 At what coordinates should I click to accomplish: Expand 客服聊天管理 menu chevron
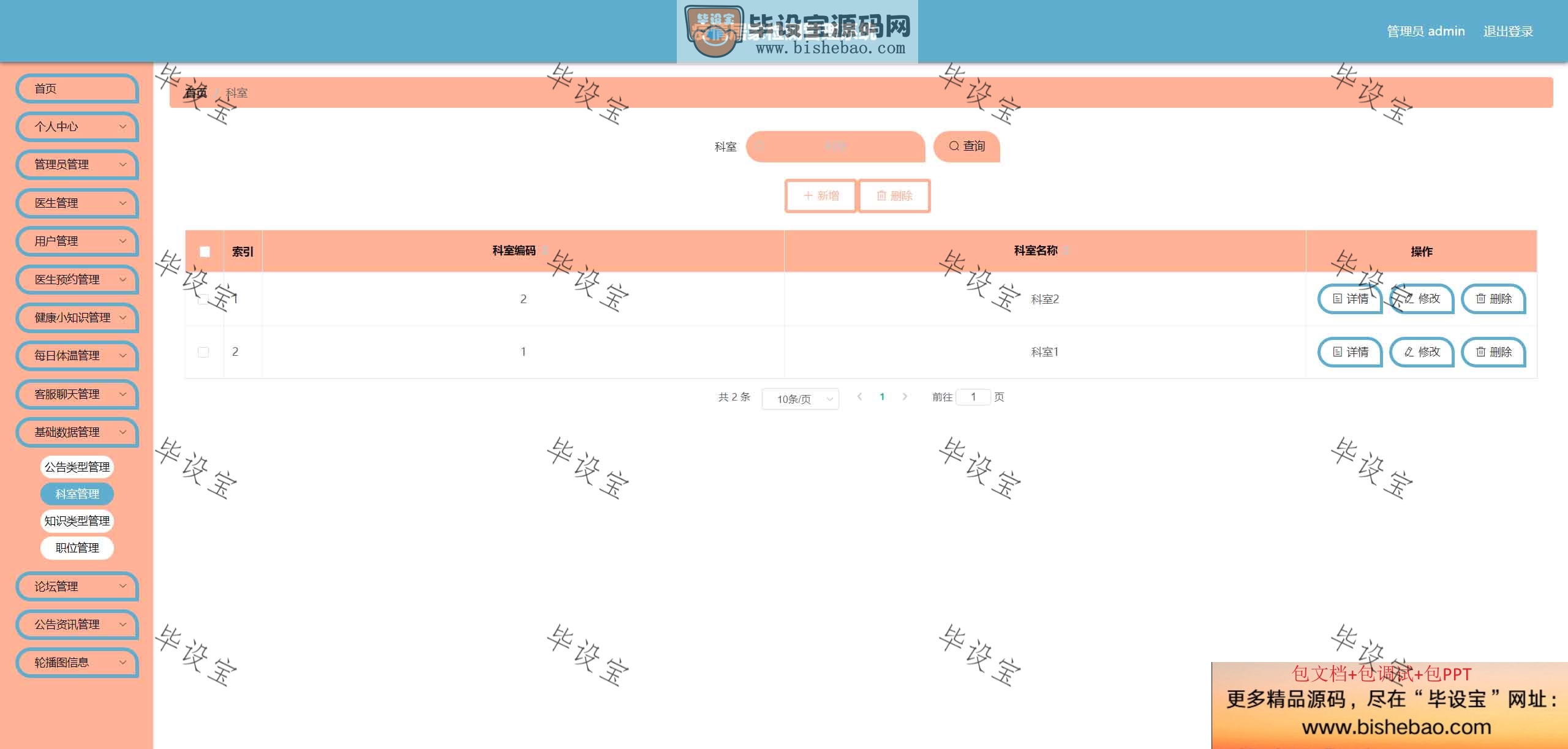[x=123, y=394]
